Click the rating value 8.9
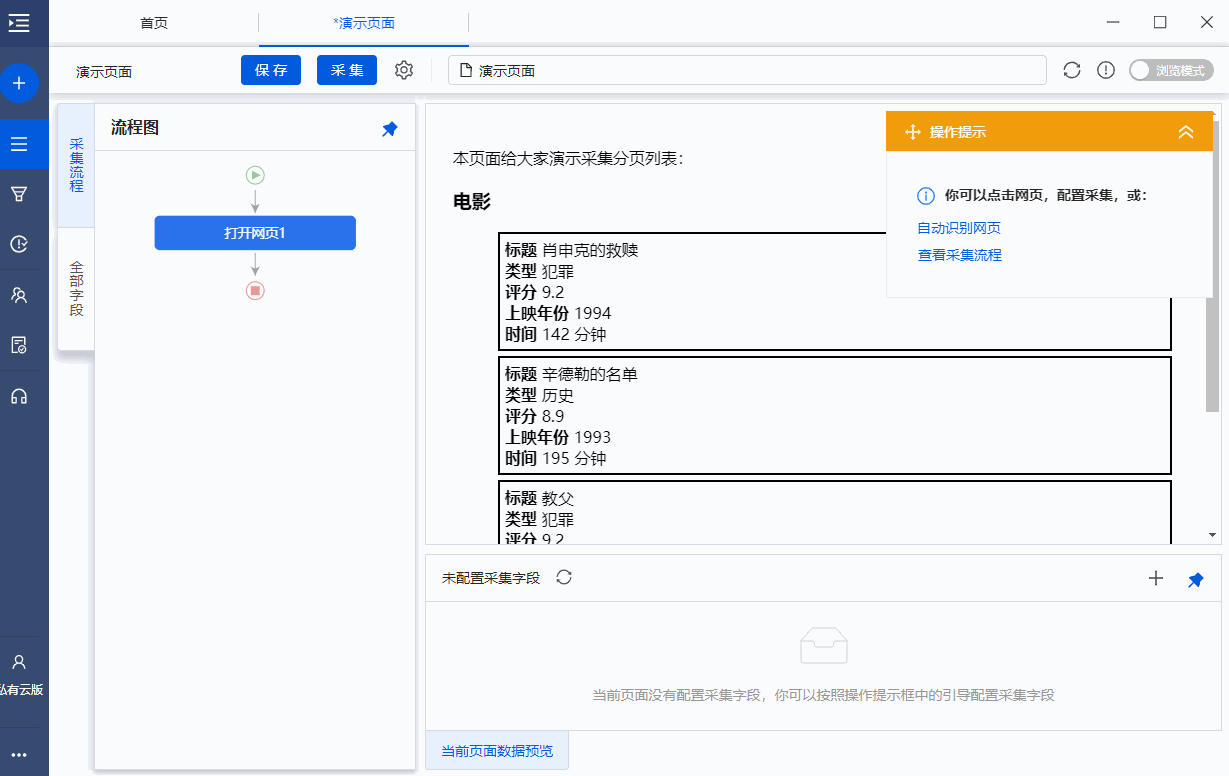Screen dimensions: 1229x776 (553, 416)
